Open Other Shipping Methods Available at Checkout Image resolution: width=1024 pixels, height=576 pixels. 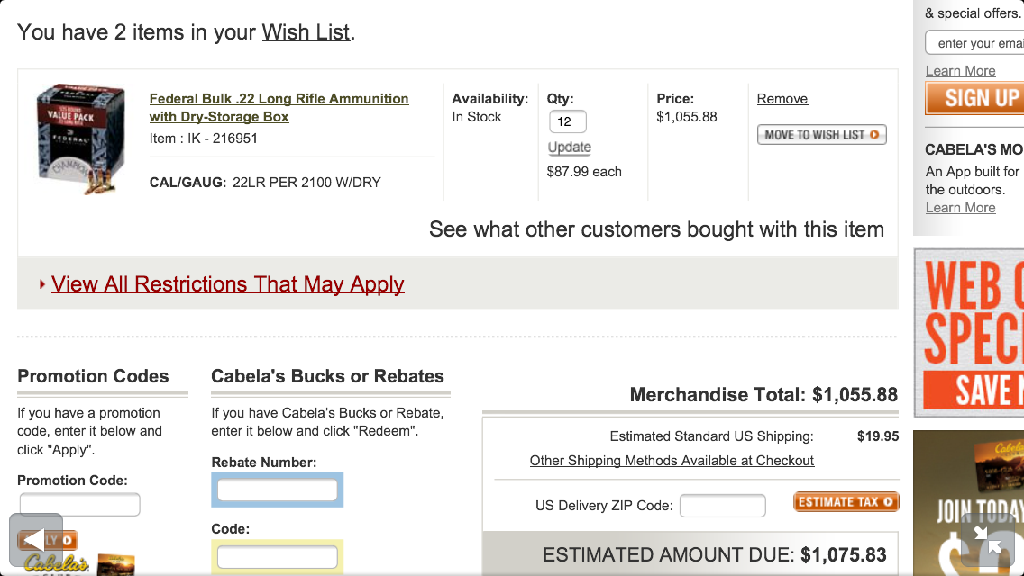pyautogui.click(x=672, y=460)
